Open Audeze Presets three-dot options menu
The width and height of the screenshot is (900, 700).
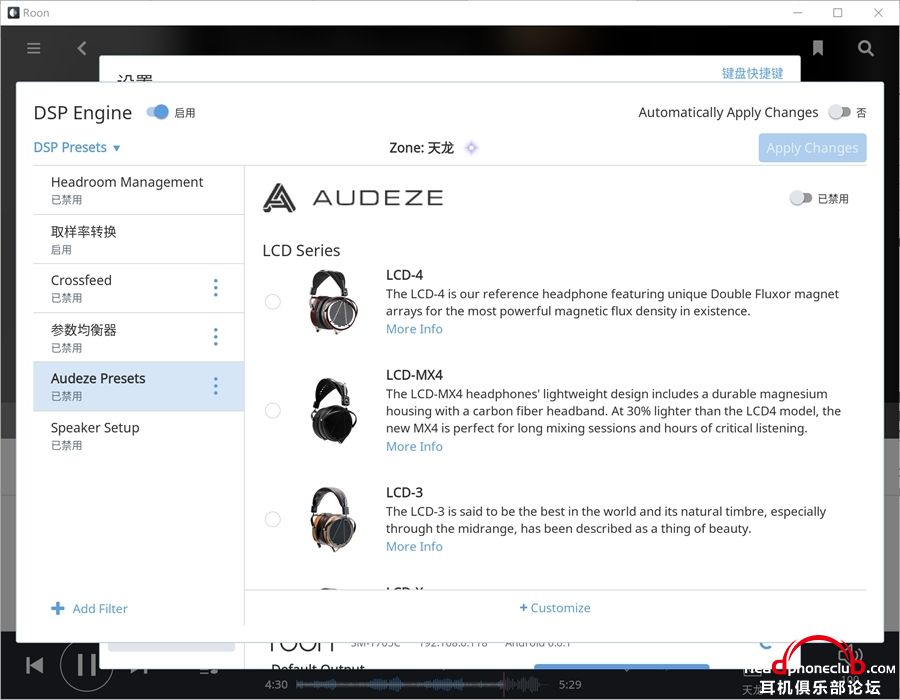(216, 386)
